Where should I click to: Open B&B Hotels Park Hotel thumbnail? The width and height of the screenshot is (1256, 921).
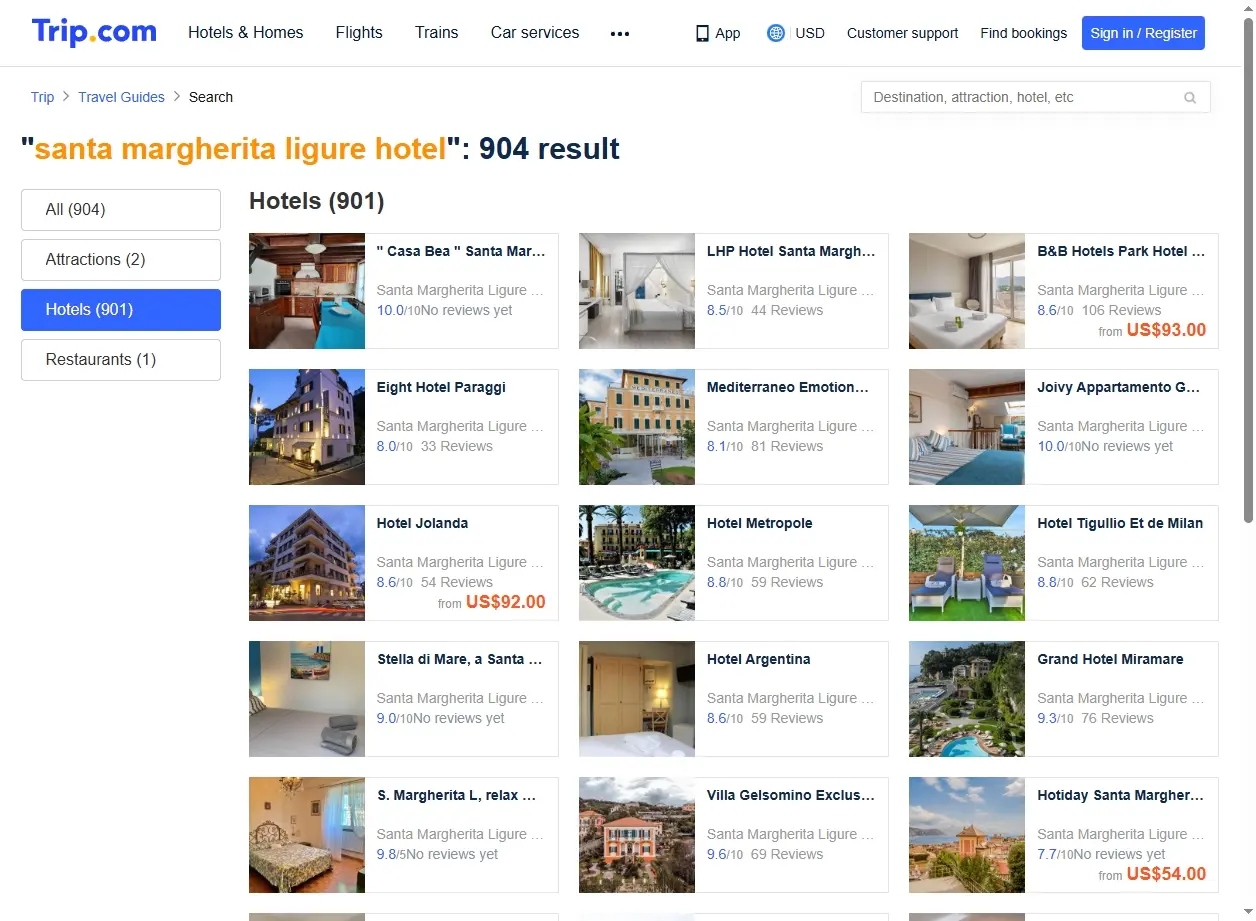pos(967,291)
